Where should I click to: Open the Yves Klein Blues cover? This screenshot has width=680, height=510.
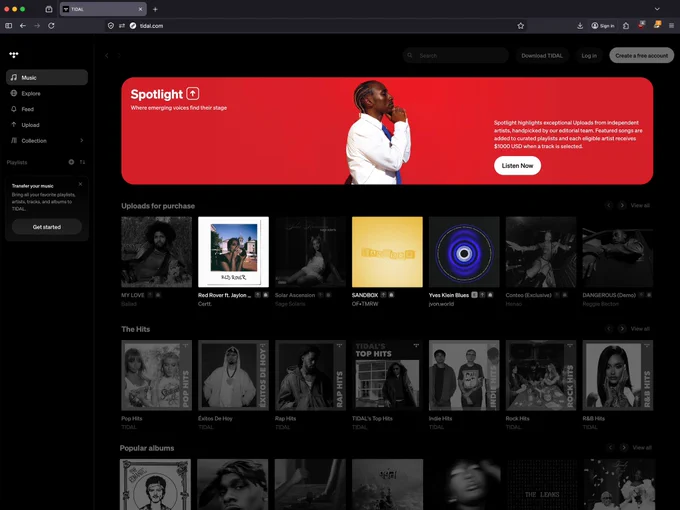click(x=464, y=252)
